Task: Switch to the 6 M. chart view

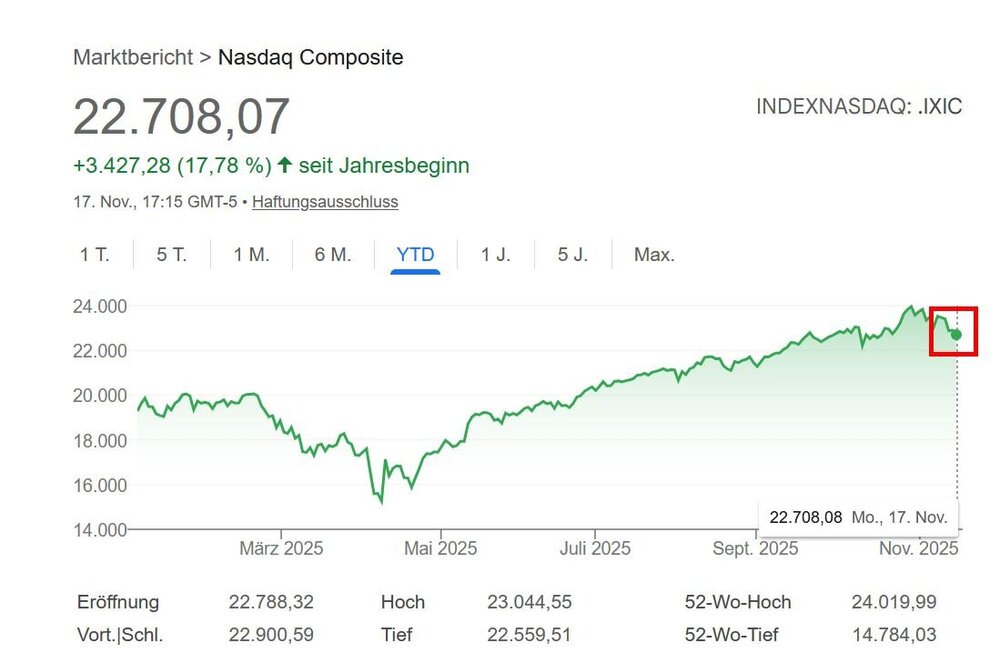Action: (x=331, y=255)
